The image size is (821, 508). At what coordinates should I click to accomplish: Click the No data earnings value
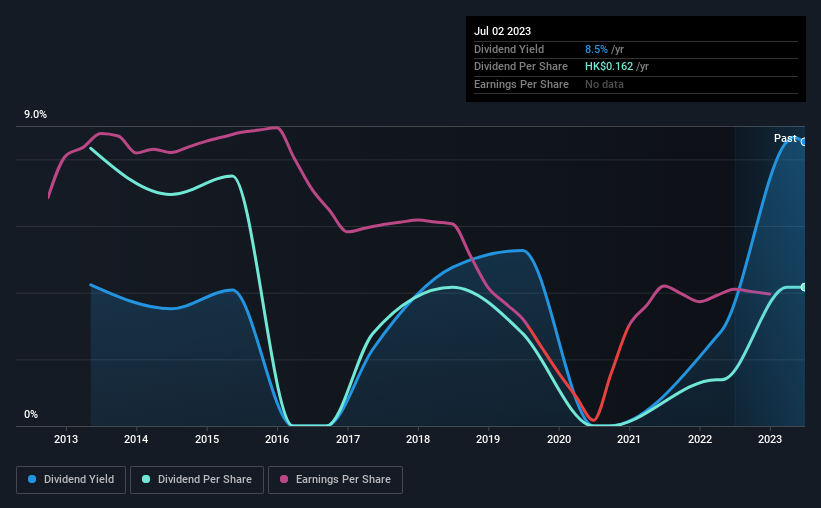click(x=604, y=84)
